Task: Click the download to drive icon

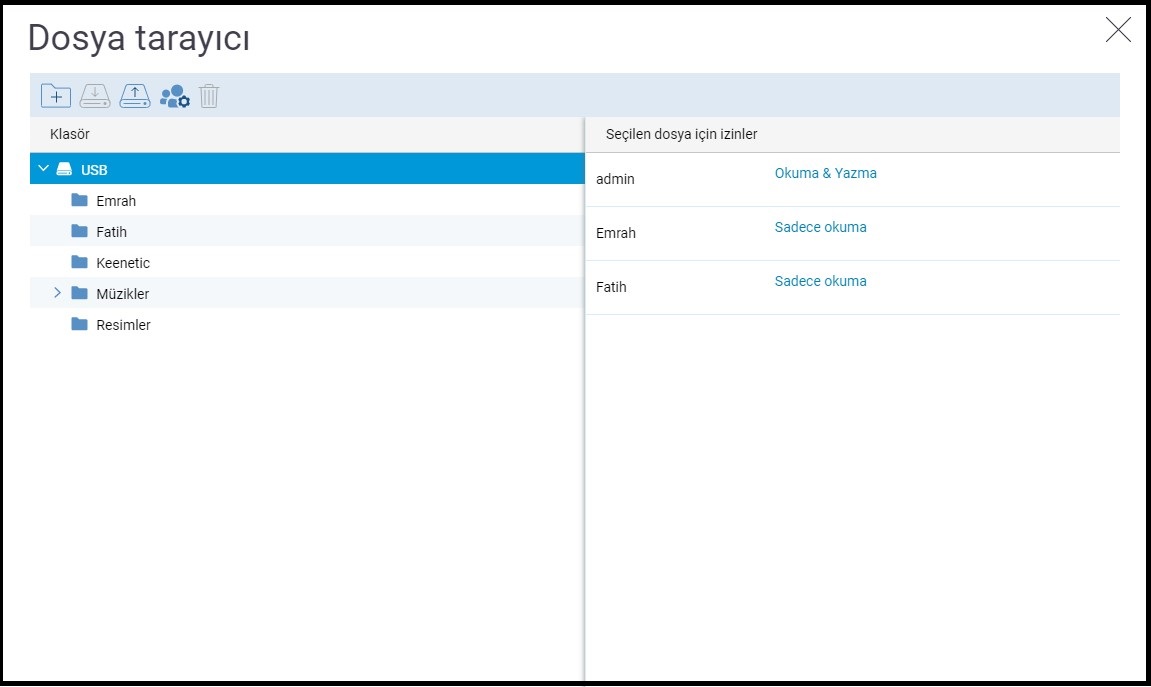Action: (95, 96)
